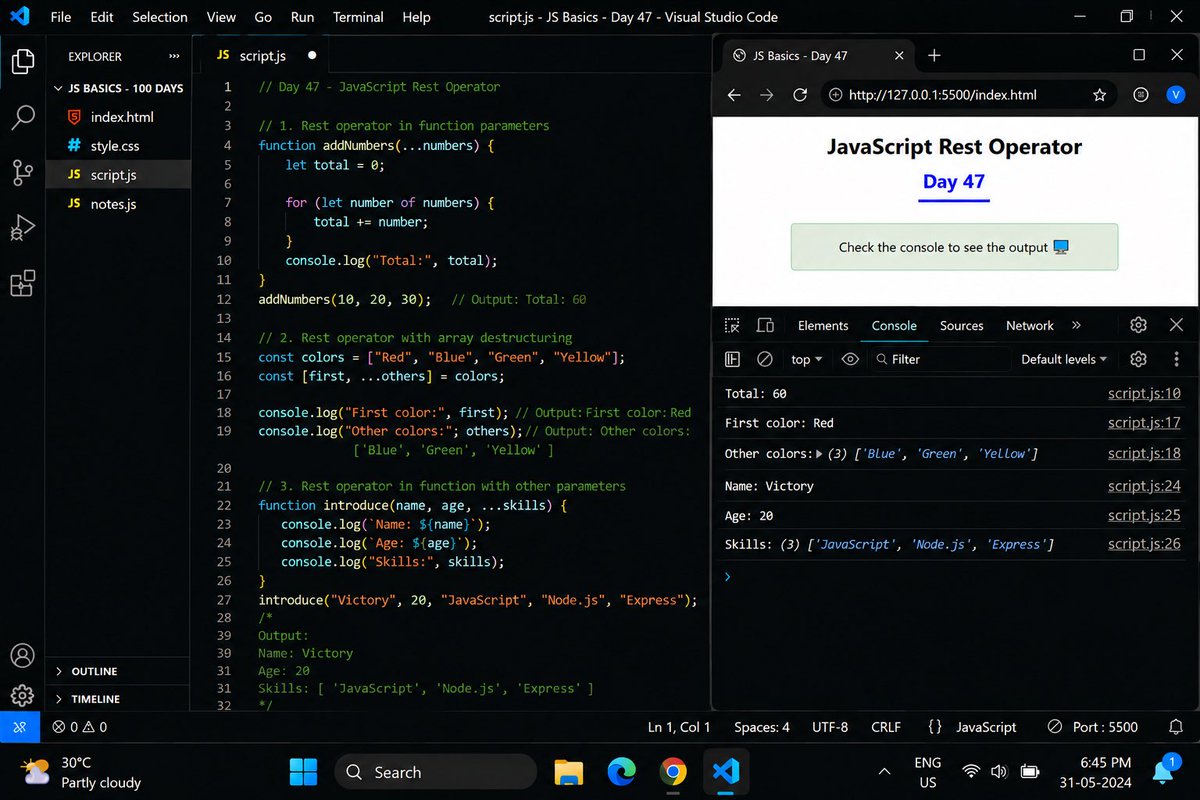Click the Port : 5500 Live Server button

pos(1092,727)
